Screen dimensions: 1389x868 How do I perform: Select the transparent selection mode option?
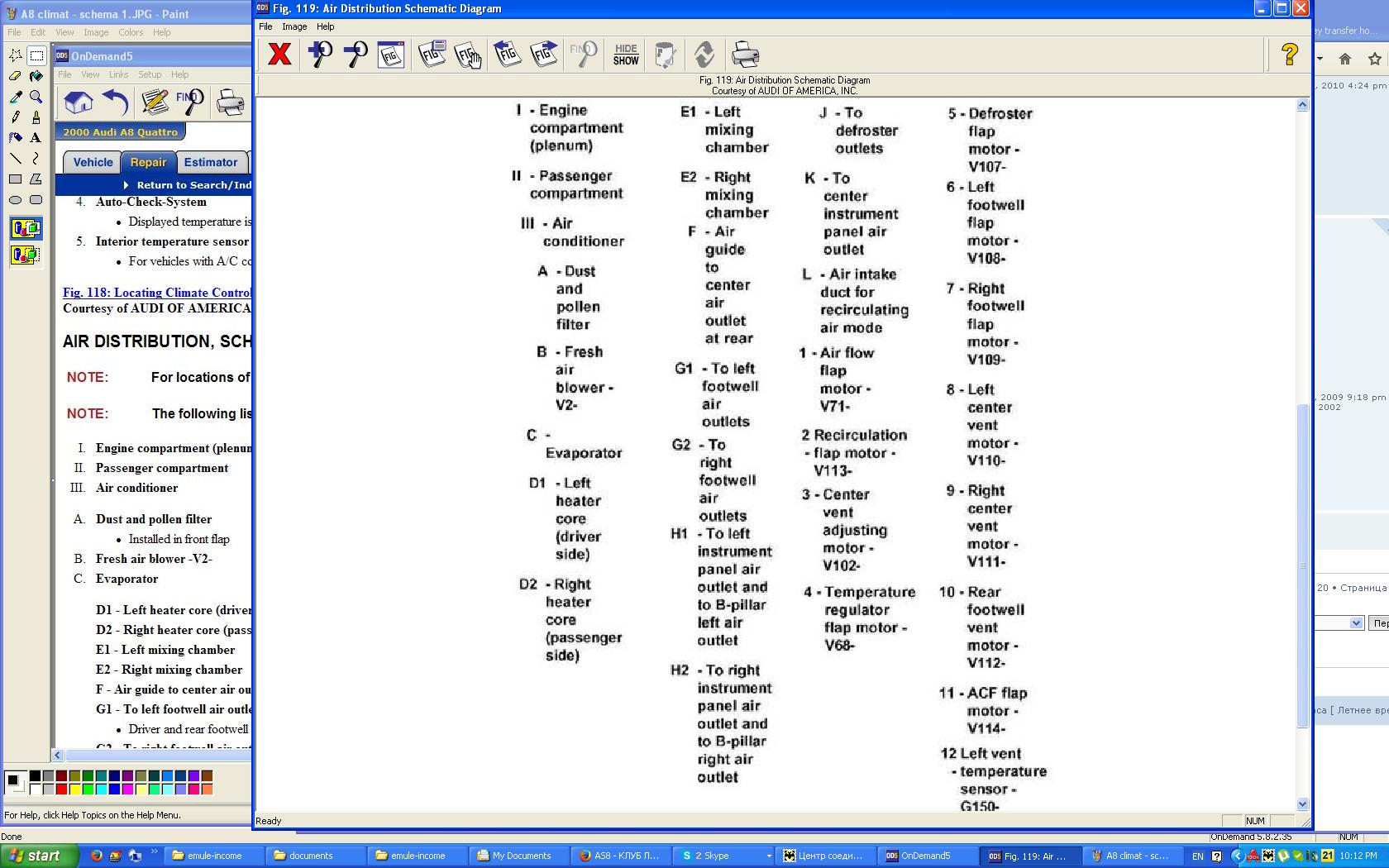pos(26,255)
